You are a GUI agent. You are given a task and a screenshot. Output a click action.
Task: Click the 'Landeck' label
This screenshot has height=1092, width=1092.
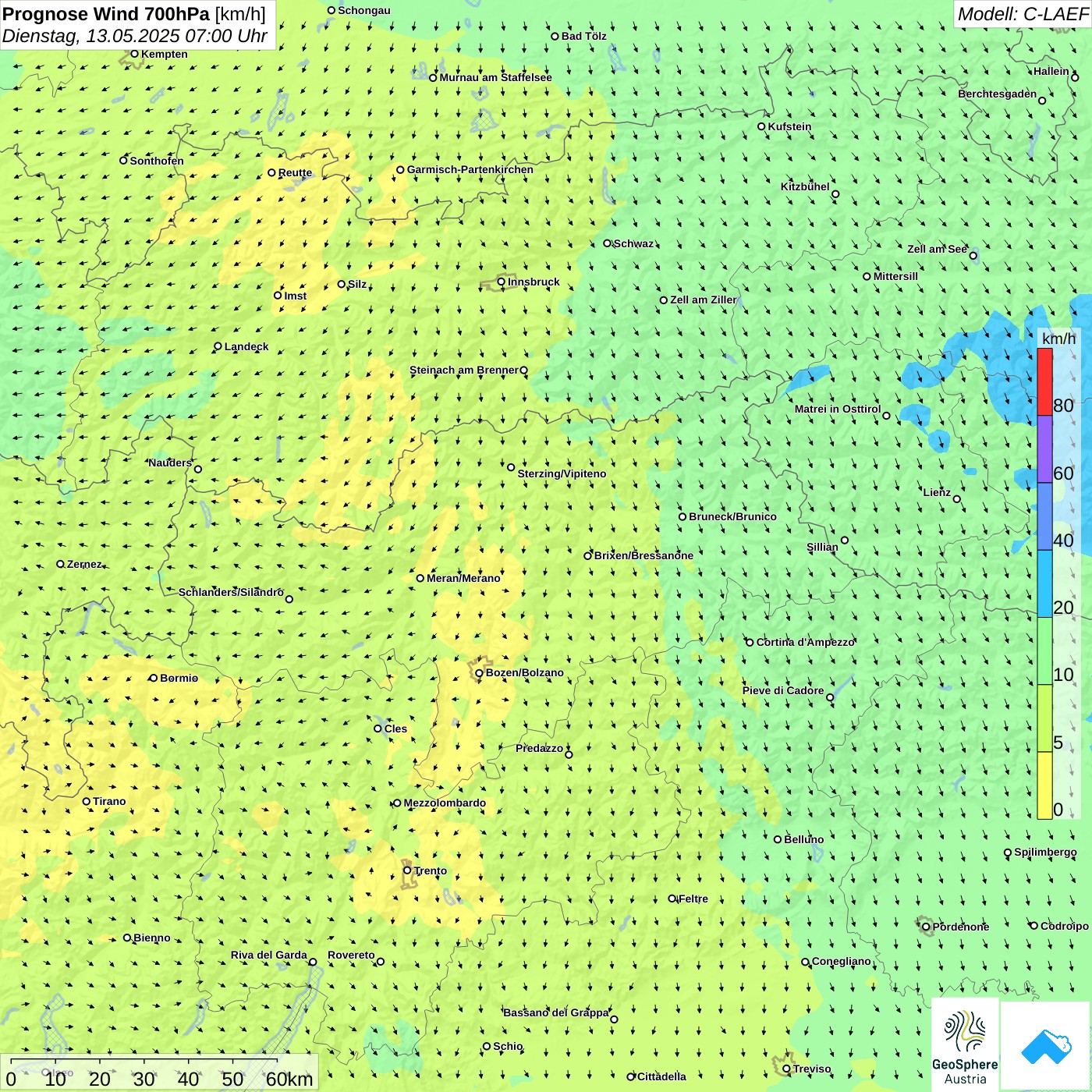point(246,346)
